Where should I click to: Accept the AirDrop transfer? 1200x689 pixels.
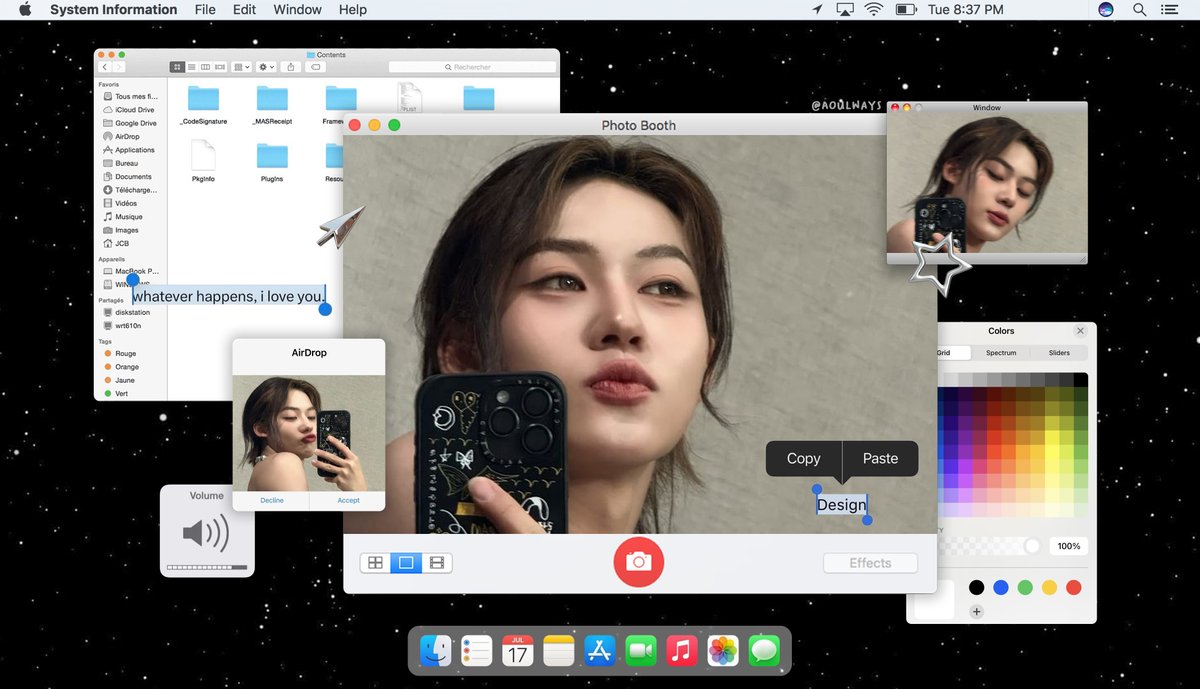[348, 500]
